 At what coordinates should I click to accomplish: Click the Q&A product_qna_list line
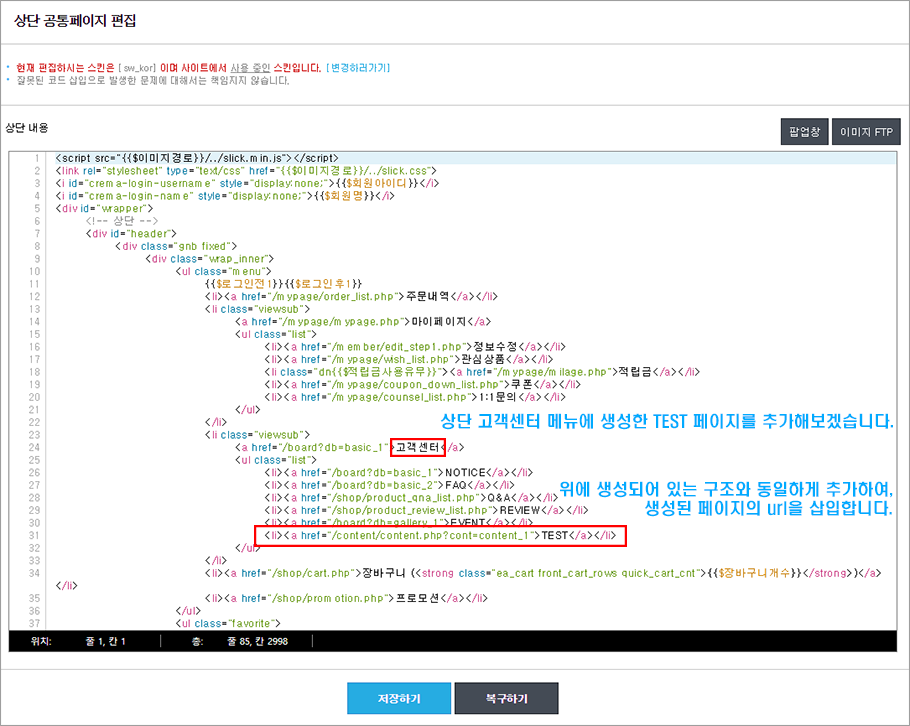pos(411,498)
